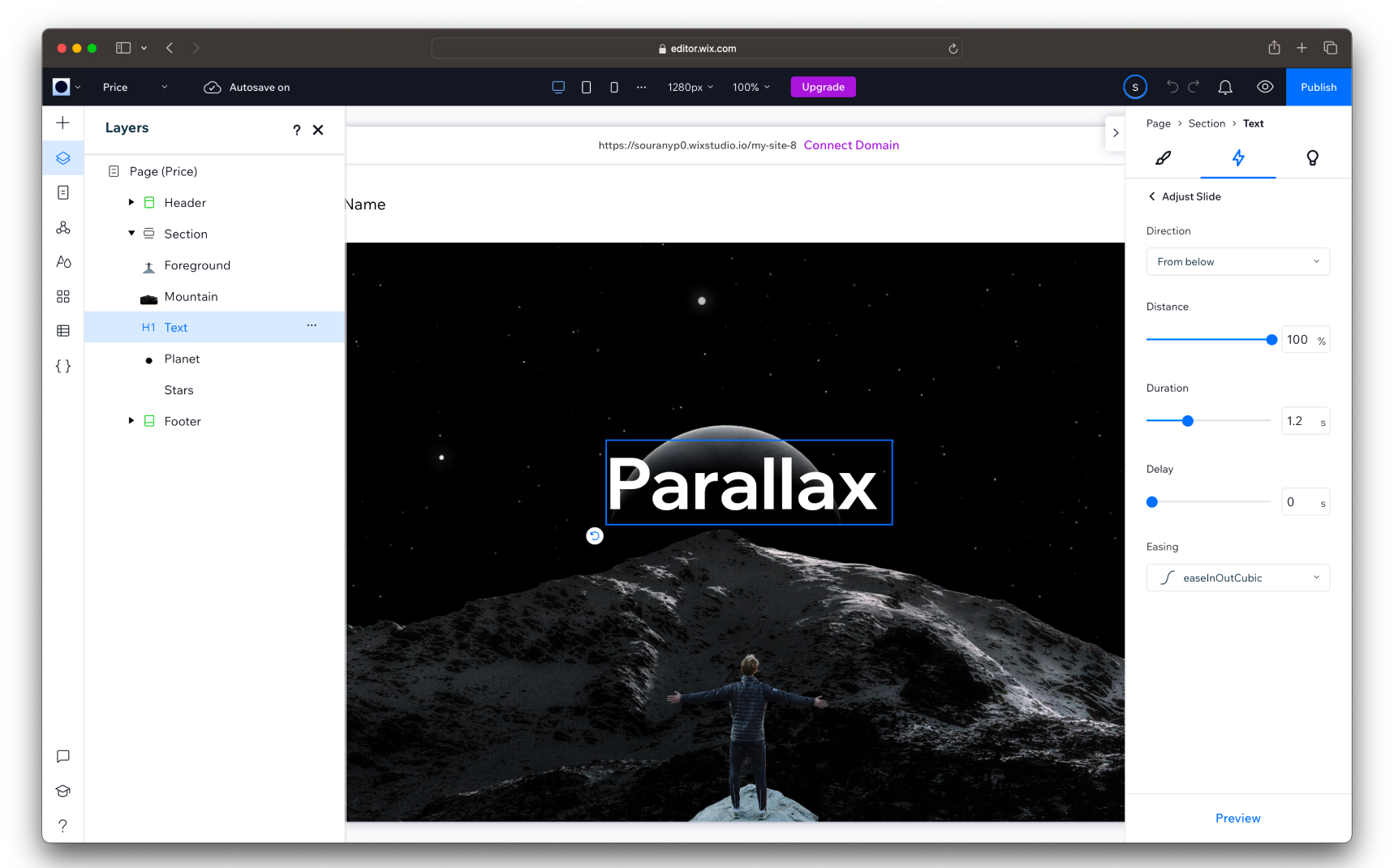
Task: Open the notifications bell
Action: (1225, 87)
